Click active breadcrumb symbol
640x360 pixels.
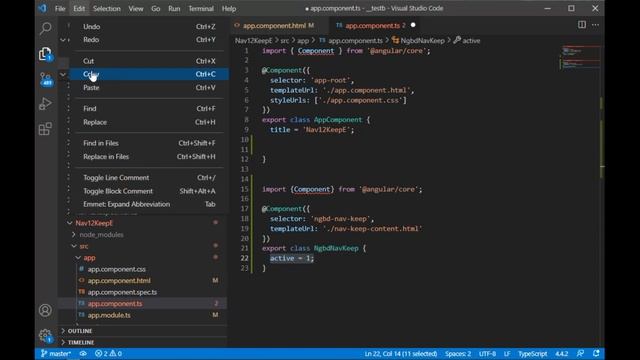pyautogui.click(x=471, y=40)
